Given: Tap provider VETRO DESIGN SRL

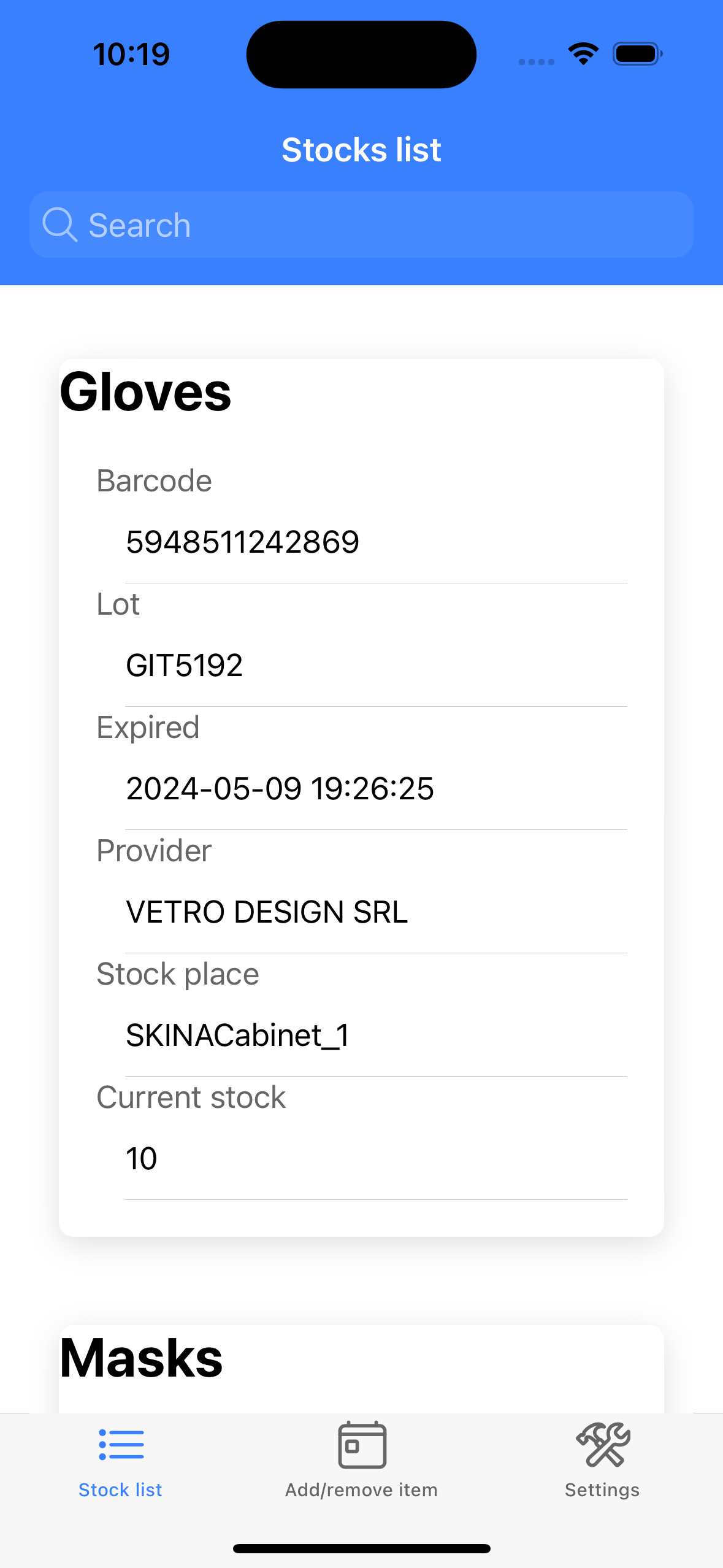Looking at the screenshot, I should click(x=267, y=912).
